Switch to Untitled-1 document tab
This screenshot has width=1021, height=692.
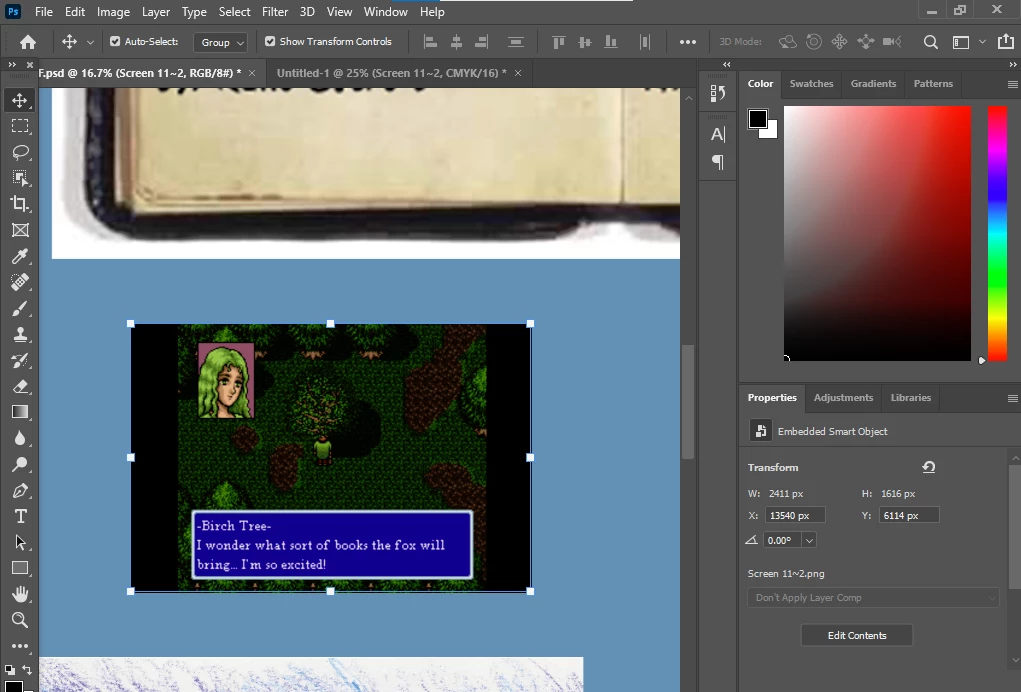(x=392, y=73)
